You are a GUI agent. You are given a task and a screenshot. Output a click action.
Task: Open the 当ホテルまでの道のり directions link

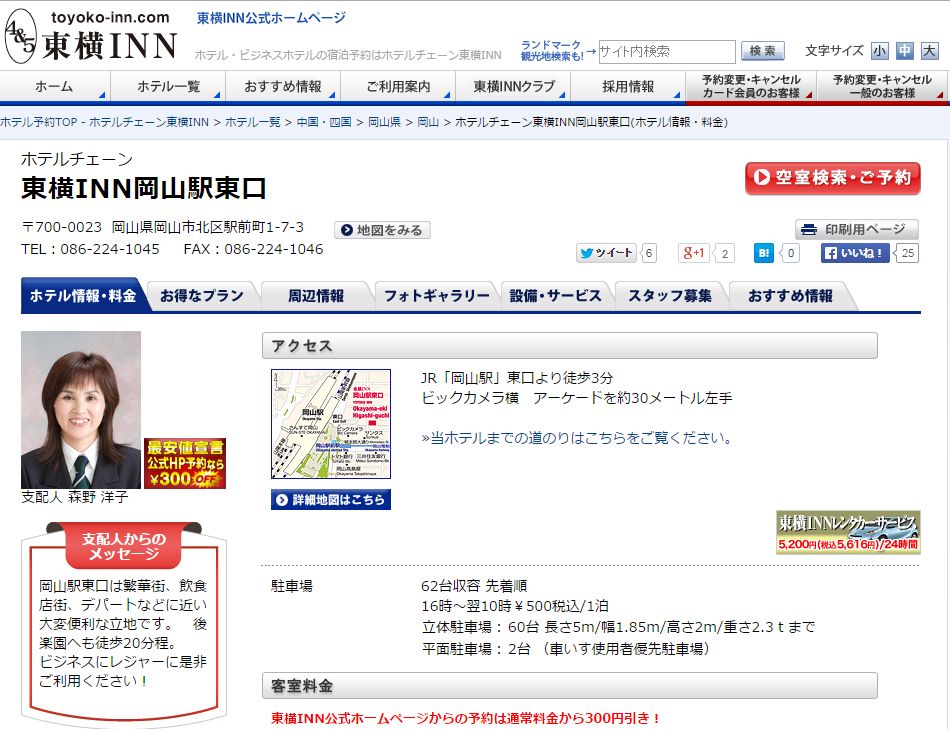(577, 438)
